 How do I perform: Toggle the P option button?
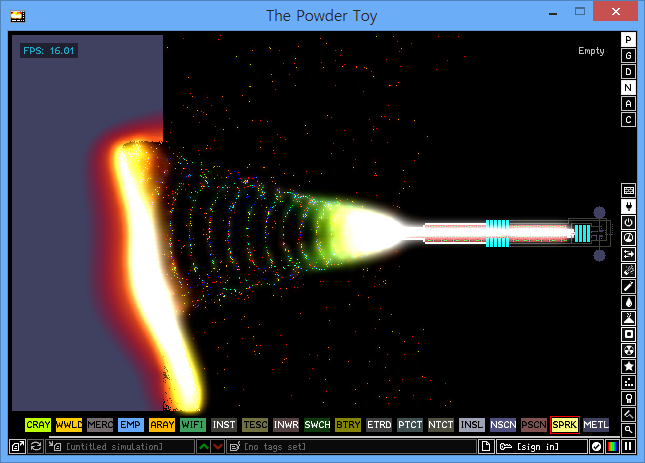[x=628, y=39]
